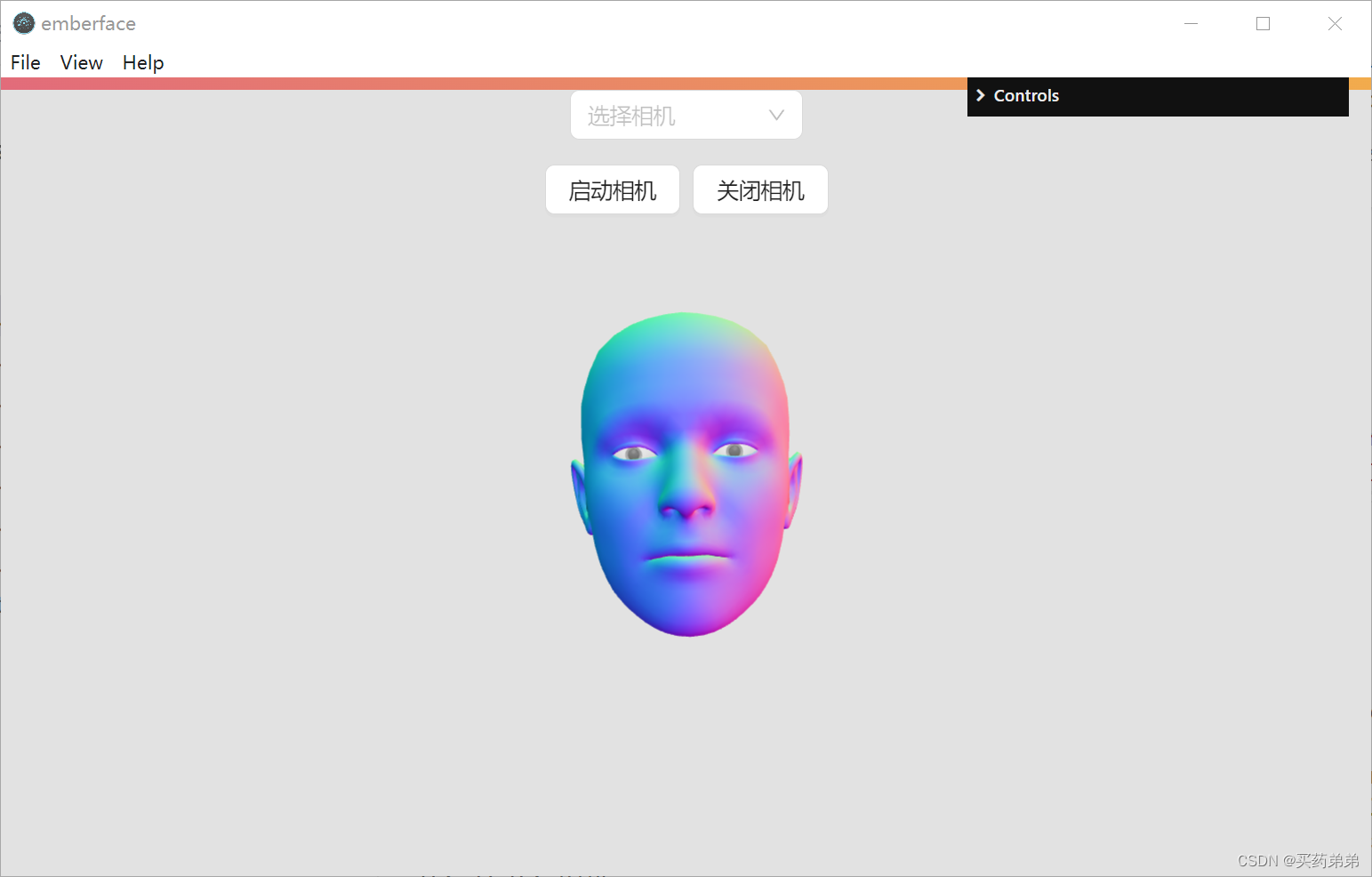Click the 3D face model in viewport
The image size is (1372, 877).
click(686, 474)
